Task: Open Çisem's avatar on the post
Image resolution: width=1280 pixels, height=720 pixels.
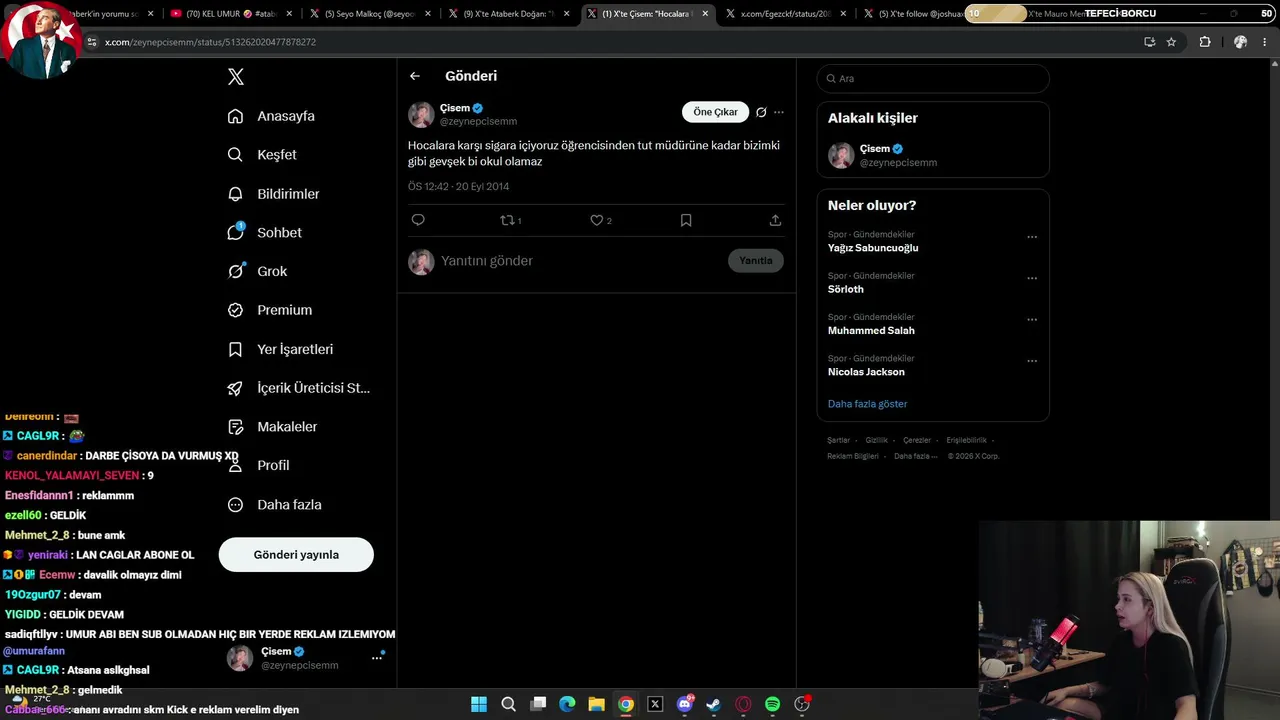Action: 421,115
